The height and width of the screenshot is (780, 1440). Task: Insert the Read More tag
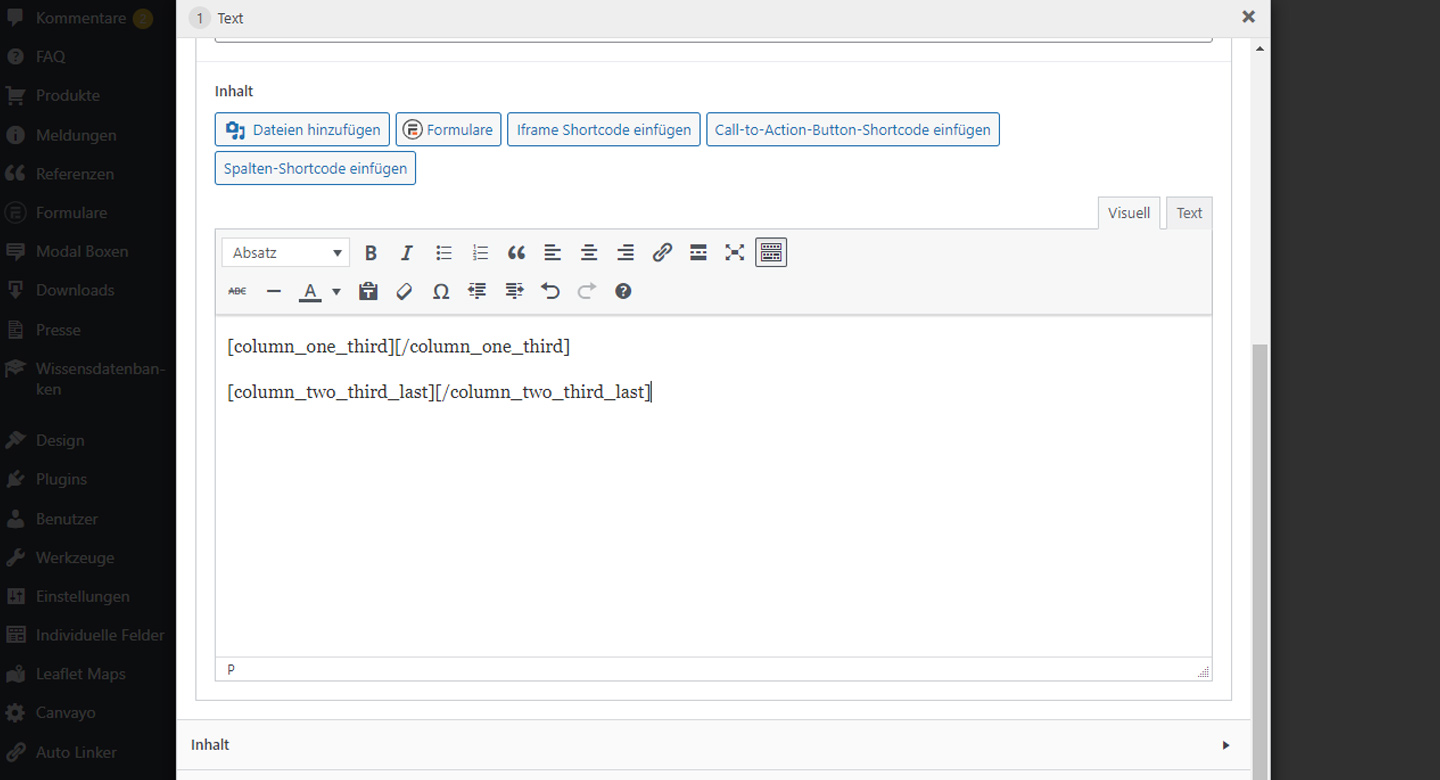(x=698, y=253)
